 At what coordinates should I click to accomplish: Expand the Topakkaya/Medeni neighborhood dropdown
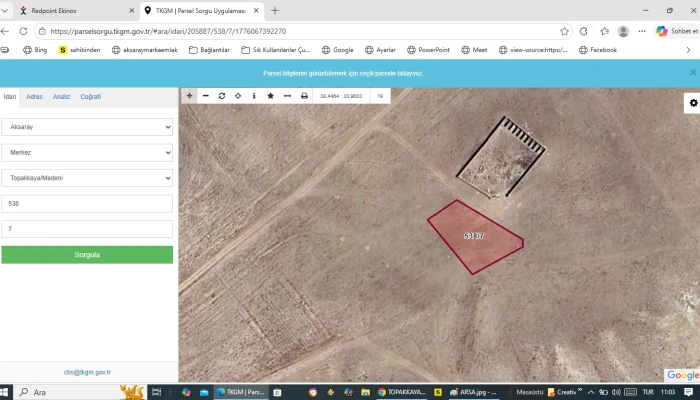coord(87,177)
